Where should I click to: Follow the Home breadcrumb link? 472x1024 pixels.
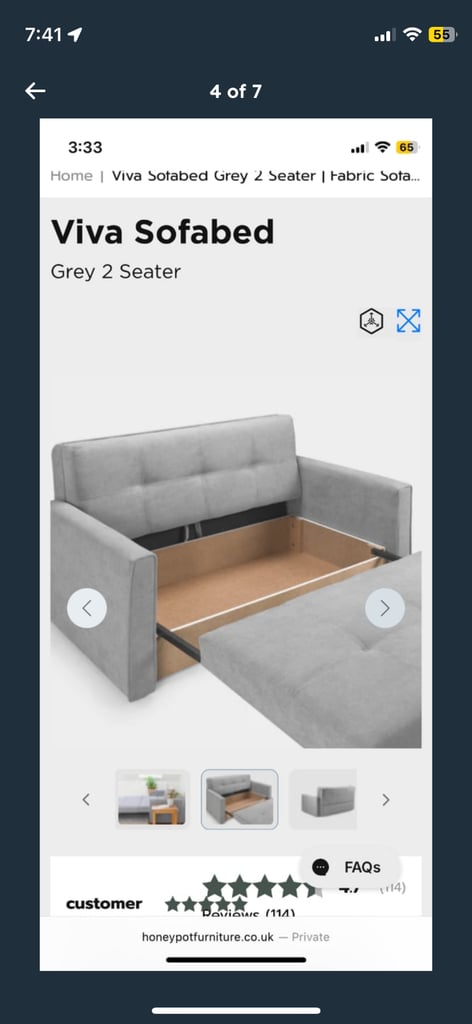pyautogui.click(x=71, y=176)
